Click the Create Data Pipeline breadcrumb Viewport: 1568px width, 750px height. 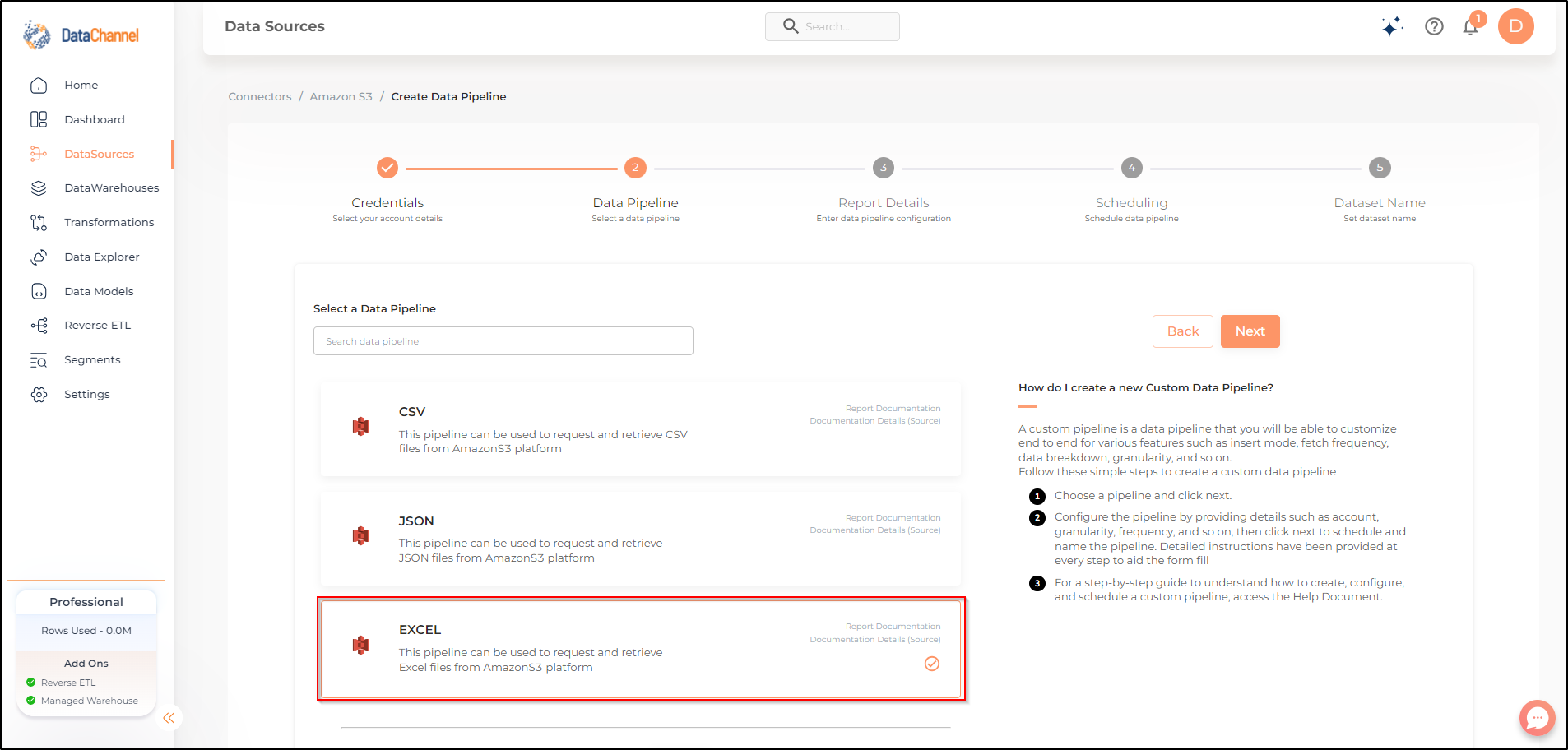coord(448,97)
